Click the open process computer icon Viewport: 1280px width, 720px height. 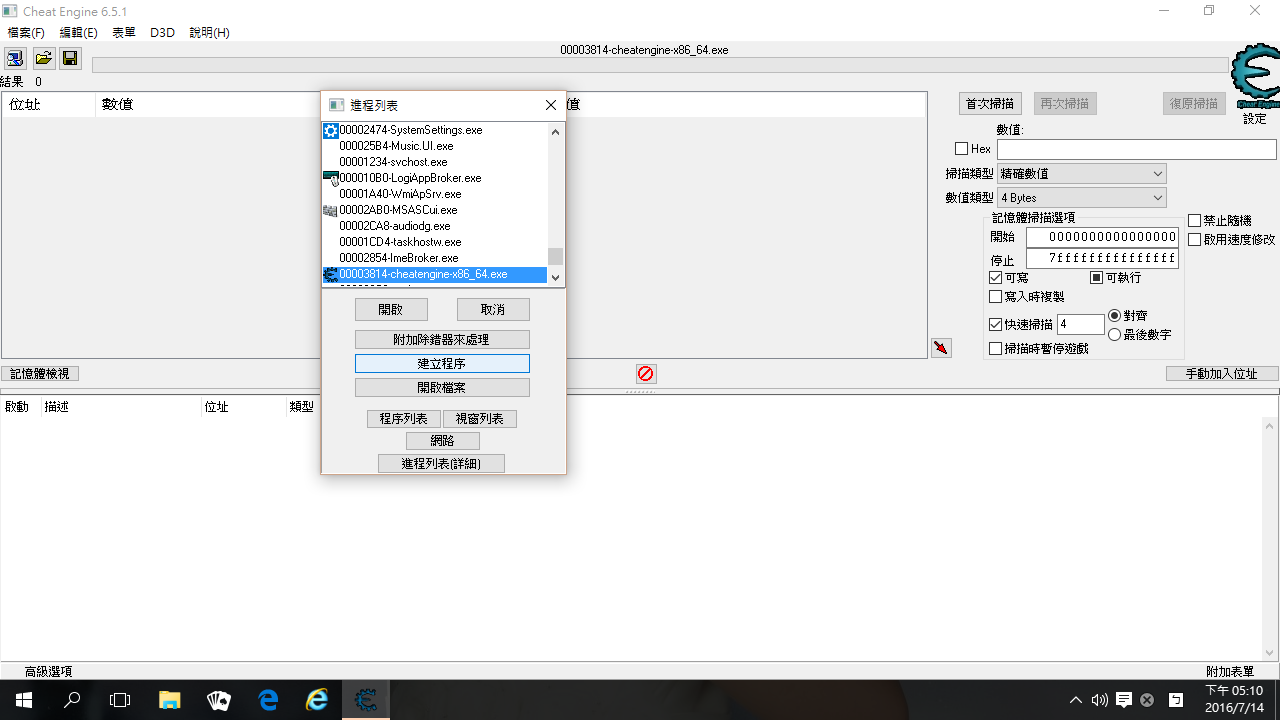pyautogui.click(x=16, y=58)
